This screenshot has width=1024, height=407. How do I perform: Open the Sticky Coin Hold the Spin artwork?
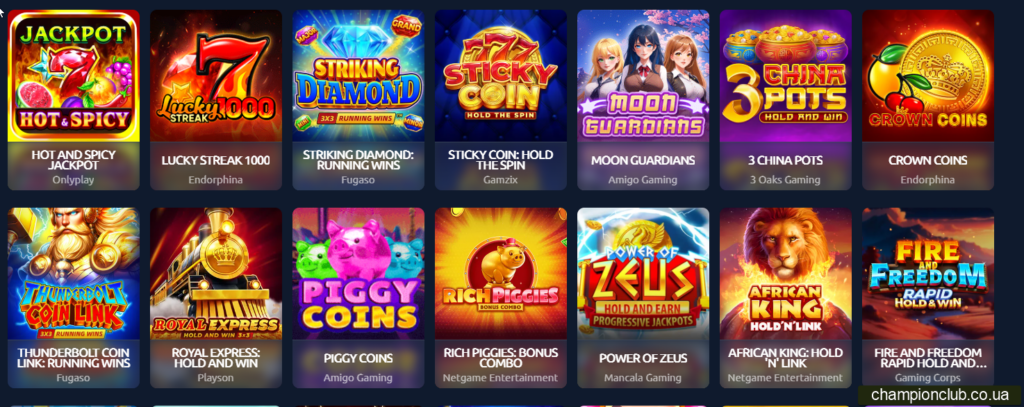click(x=500, y=76)
